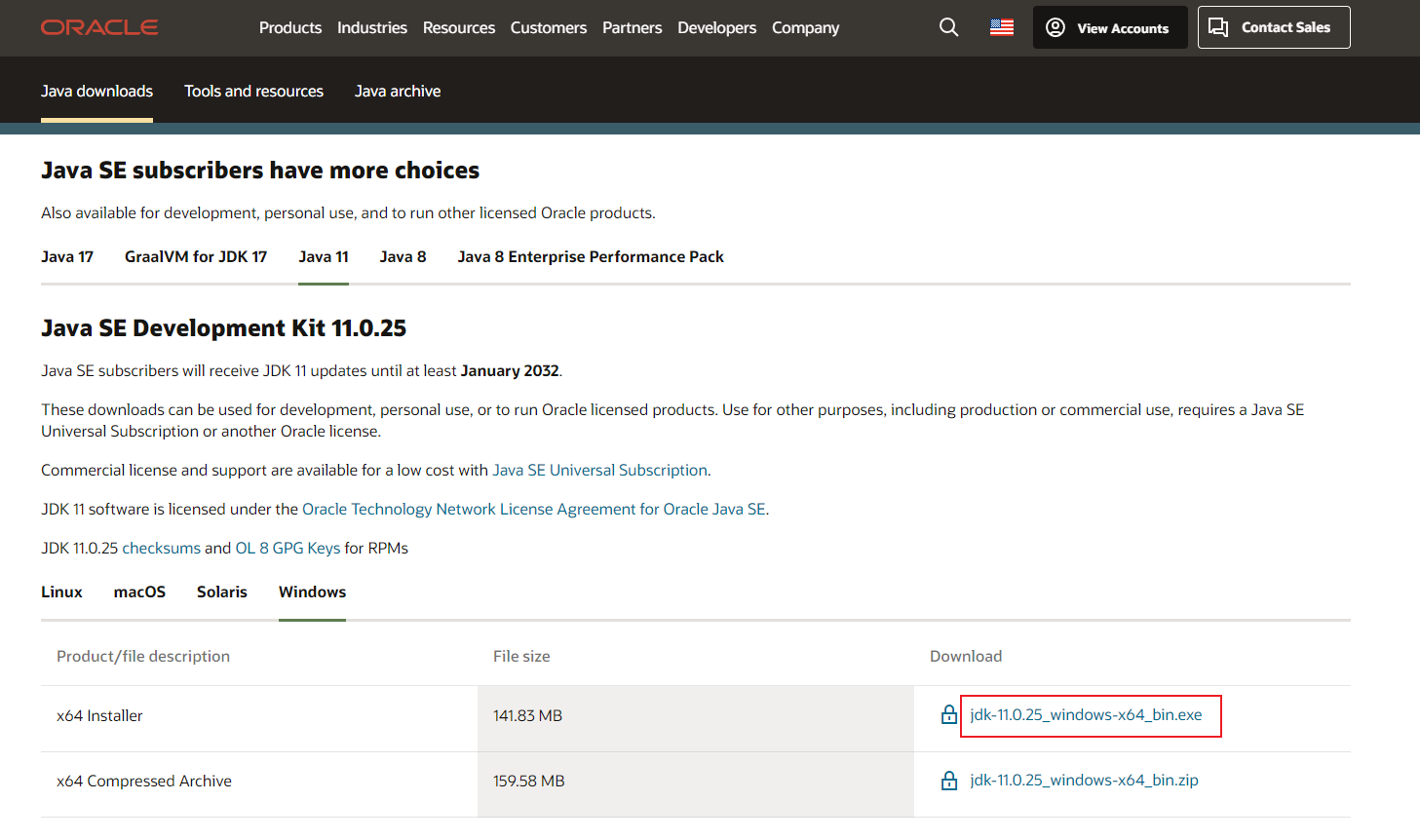Open Oracle Technology Network License Agreement link
The height and width of the screenshot is (840, 1420).
point(534,509)
